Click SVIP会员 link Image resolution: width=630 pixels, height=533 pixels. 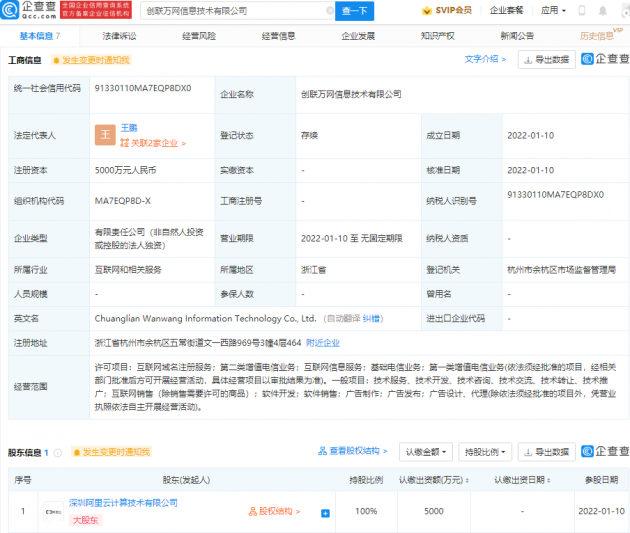454,10
